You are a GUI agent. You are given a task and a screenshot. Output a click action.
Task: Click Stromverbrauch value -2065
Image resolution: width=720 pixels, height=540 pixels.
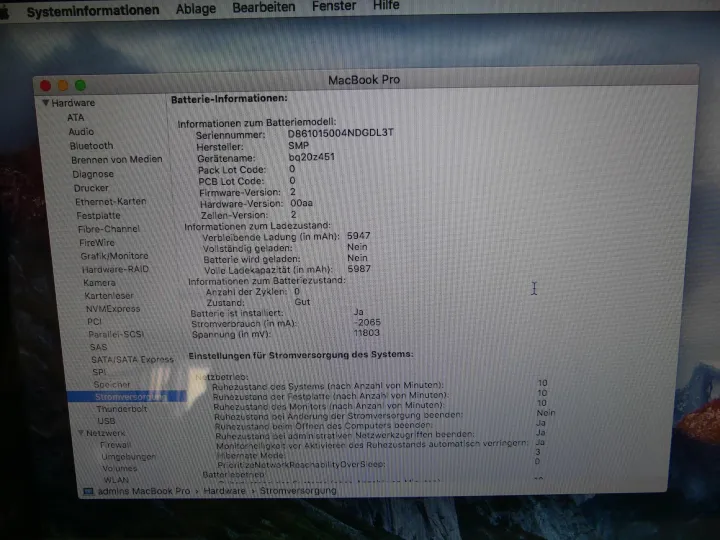(367, 322)
